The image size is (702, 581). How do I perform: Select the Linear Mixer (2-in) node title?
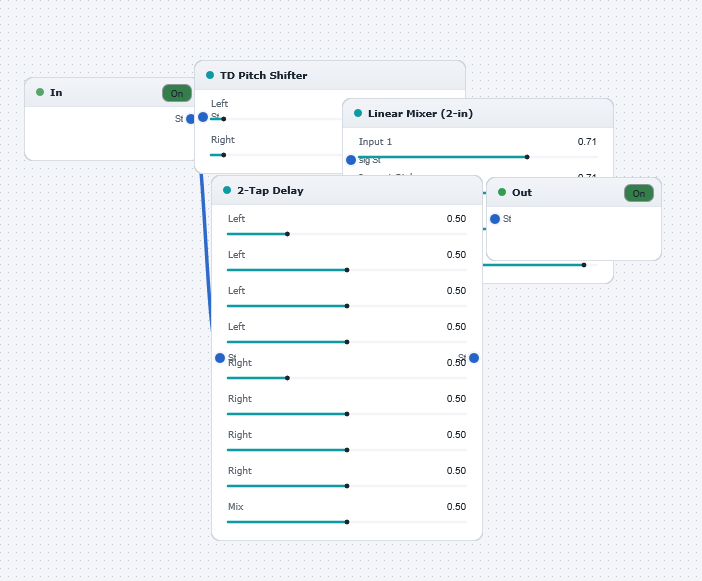[420, 113]
